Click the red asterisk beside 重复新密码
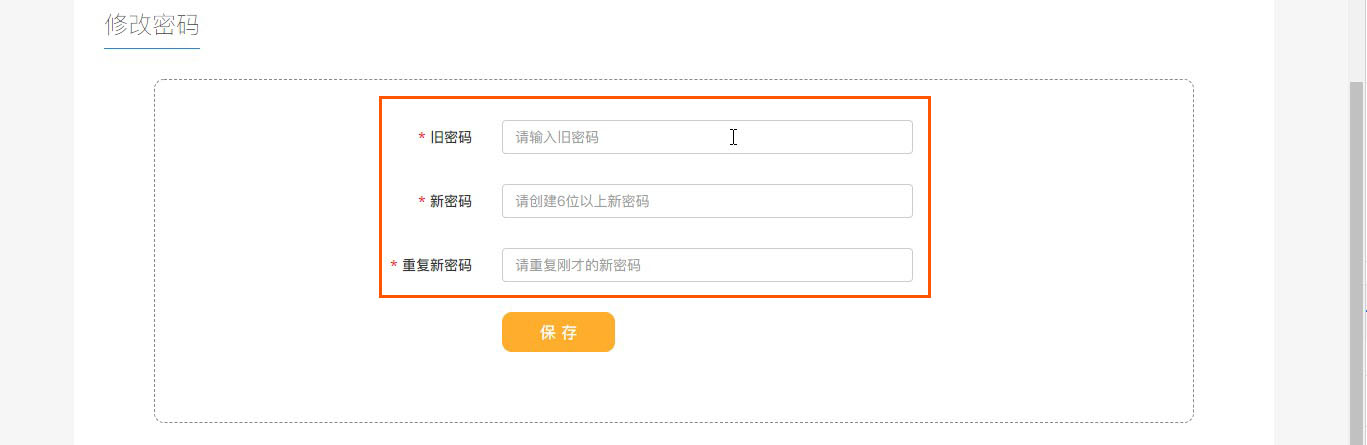 click(394, 266)
